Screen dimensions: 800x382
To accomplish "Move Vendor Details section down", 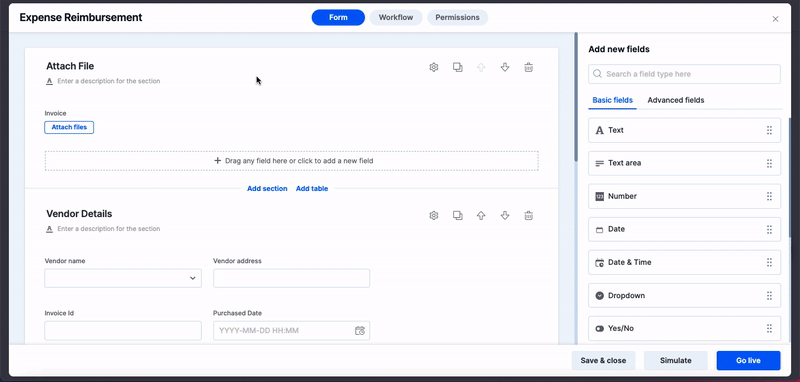I will pyautogui.click(x=505, y=215).
